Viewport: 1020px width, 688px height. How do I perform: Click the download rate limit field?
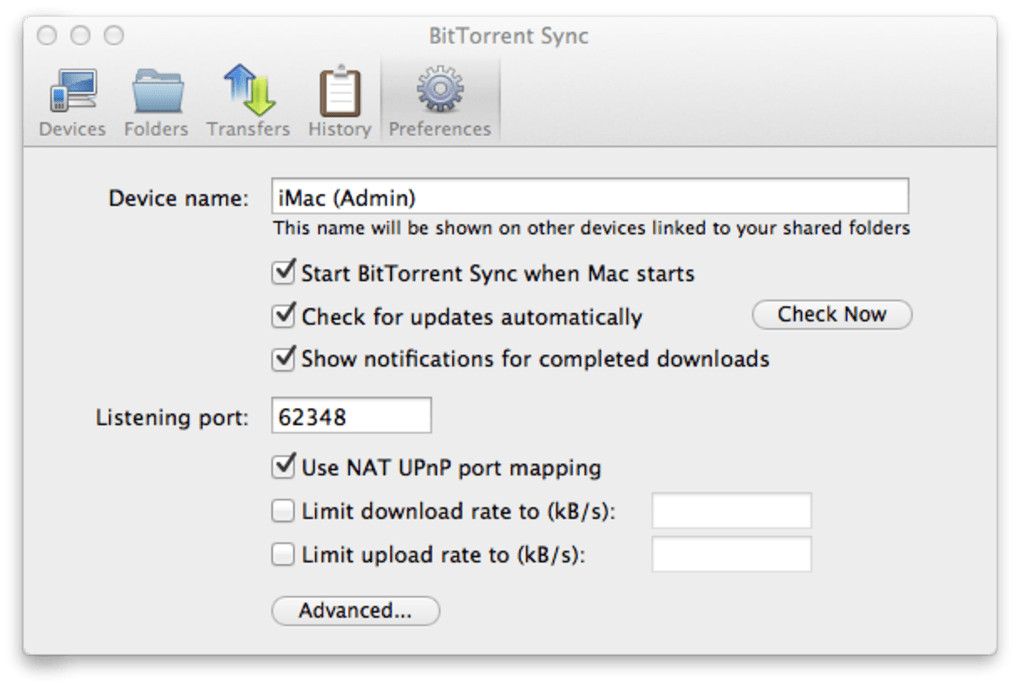pyautogui.click(x=731, y=511)
